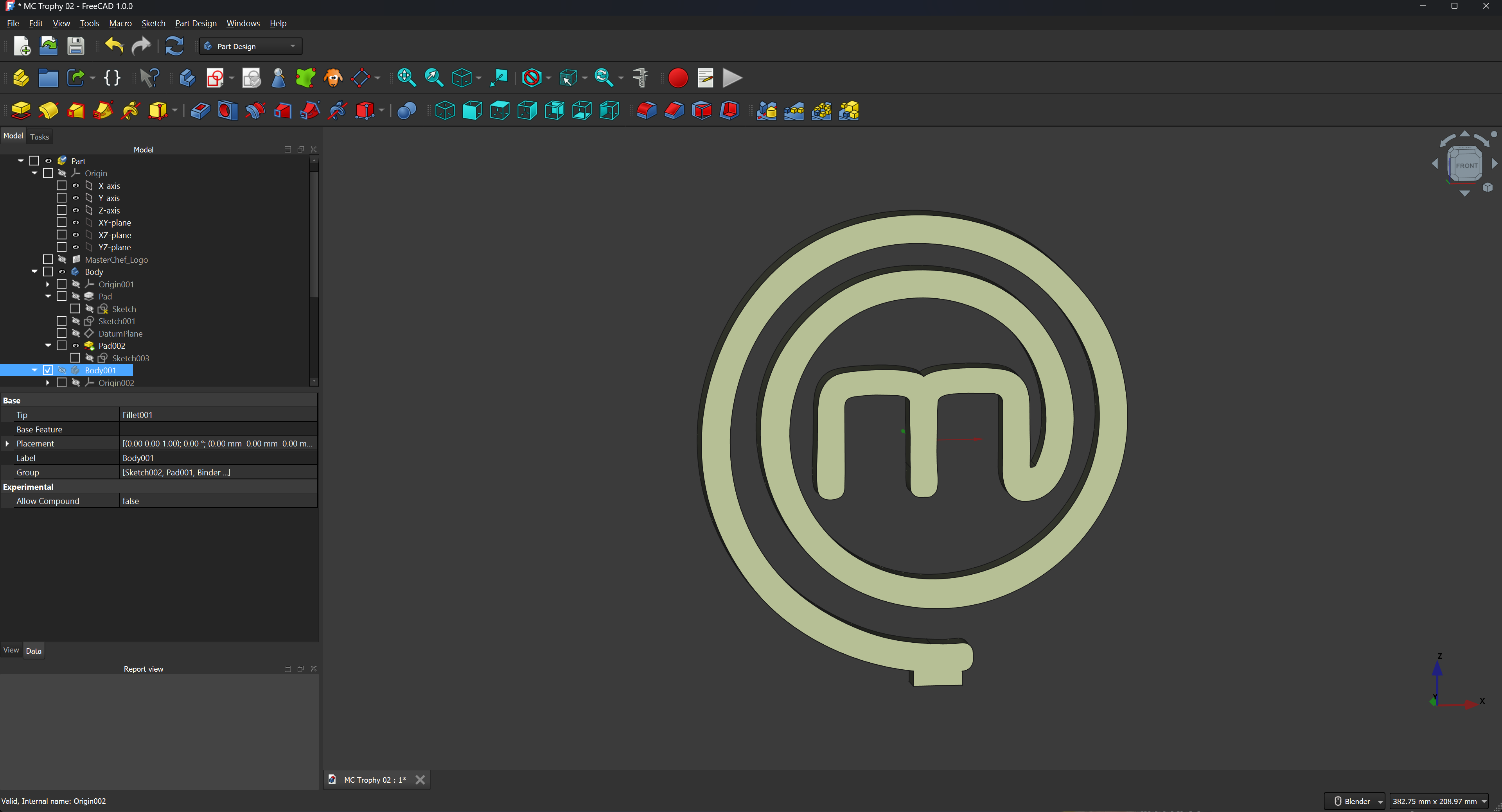Expand the Placement property row
The image size is (1502, 812).
click(7, 444)
